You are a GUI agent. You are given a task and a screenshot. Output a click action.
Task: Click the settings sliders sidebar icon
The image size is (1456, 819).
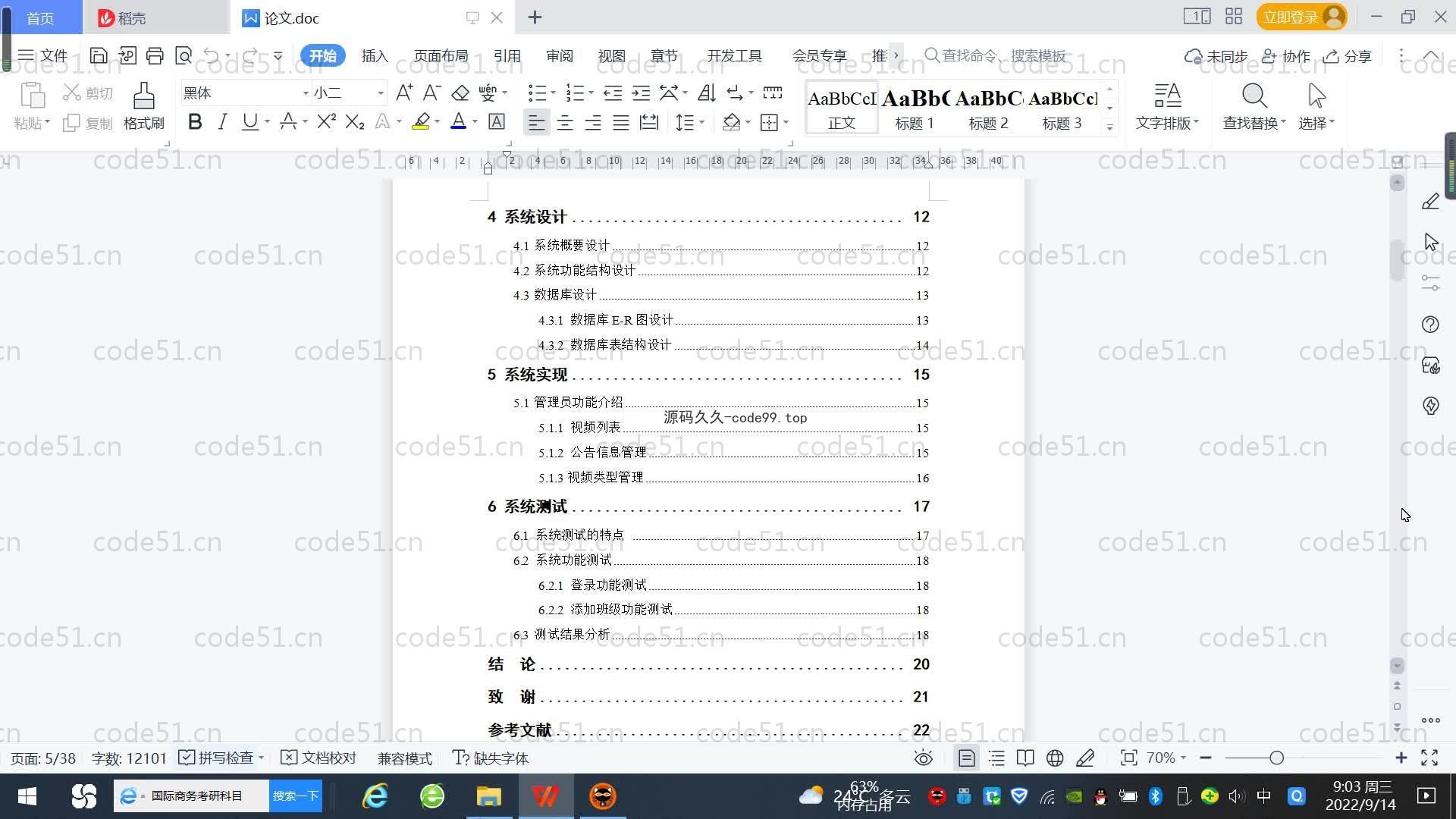(x=1430, y=283)
